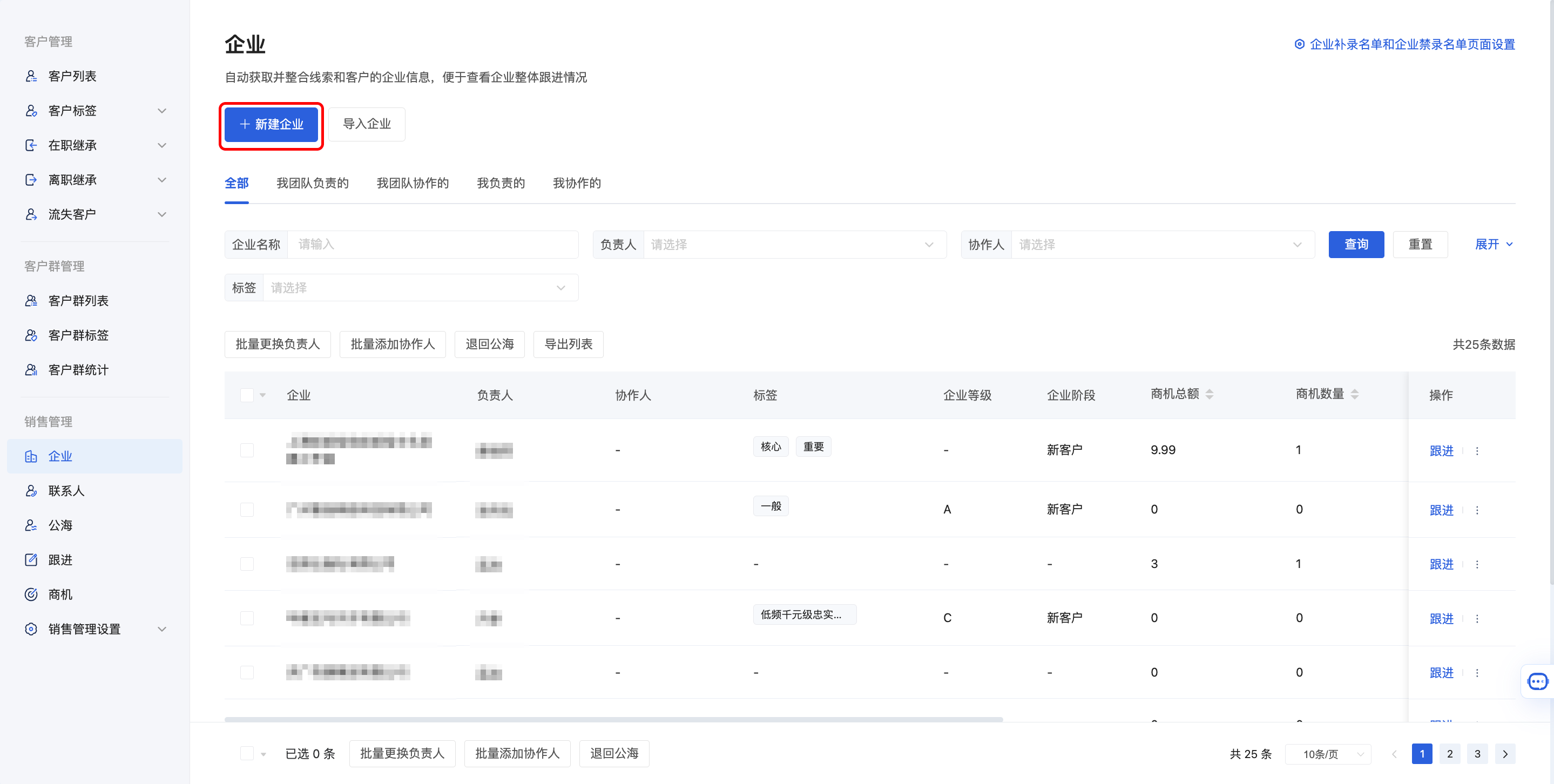
Task: Expand more filters with 展开
Action: point(1494,244)
